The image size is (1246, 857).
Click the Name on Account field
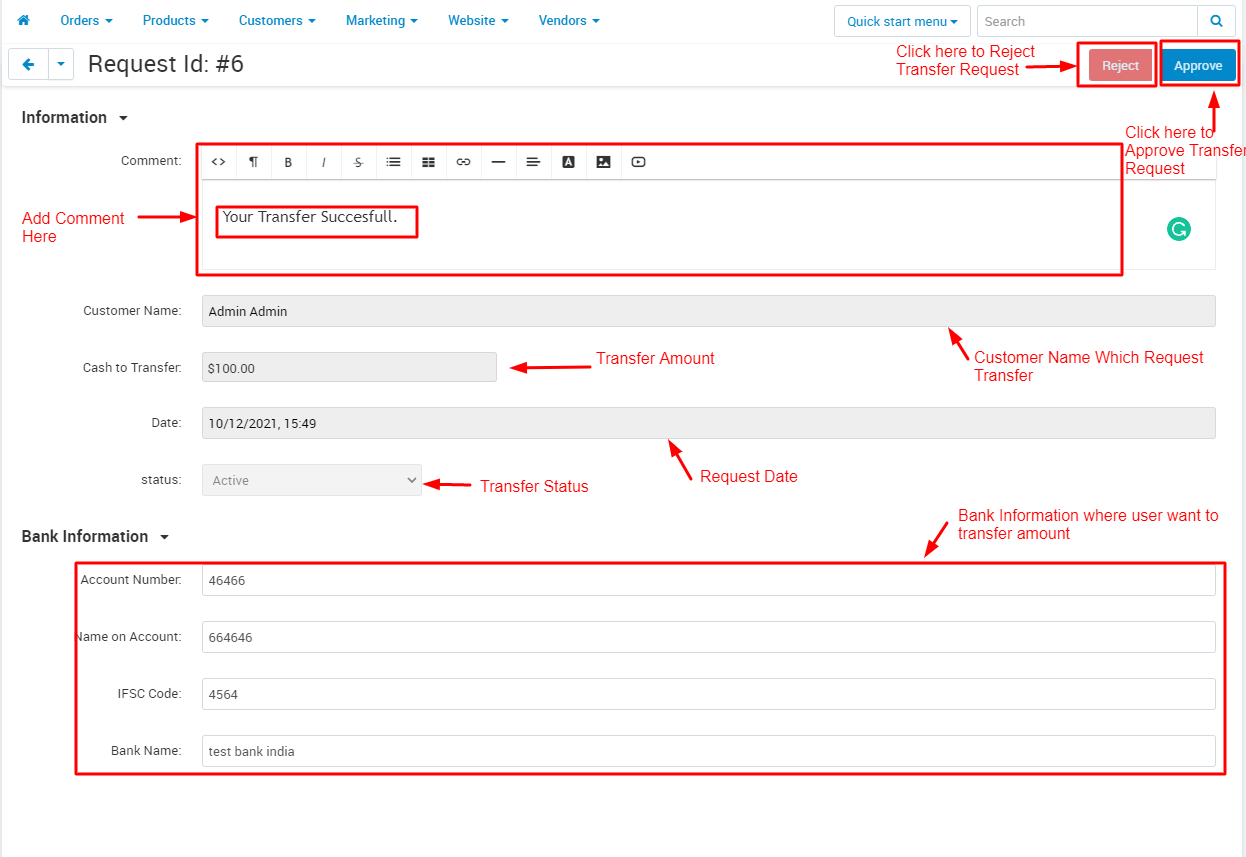point(709,637)
